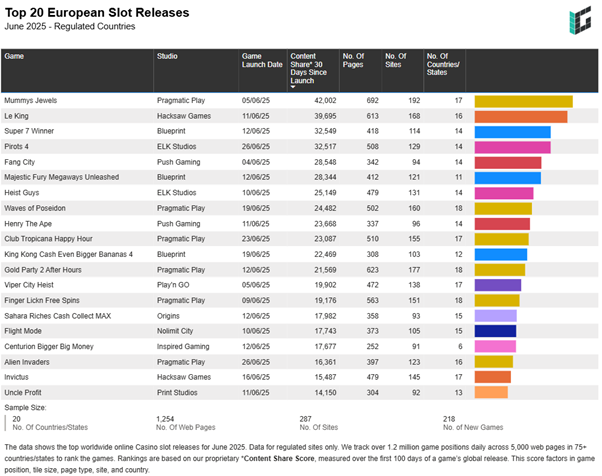
Task: Click the dark blue Flight Mode bar
Action: click(x=495, y=330)
